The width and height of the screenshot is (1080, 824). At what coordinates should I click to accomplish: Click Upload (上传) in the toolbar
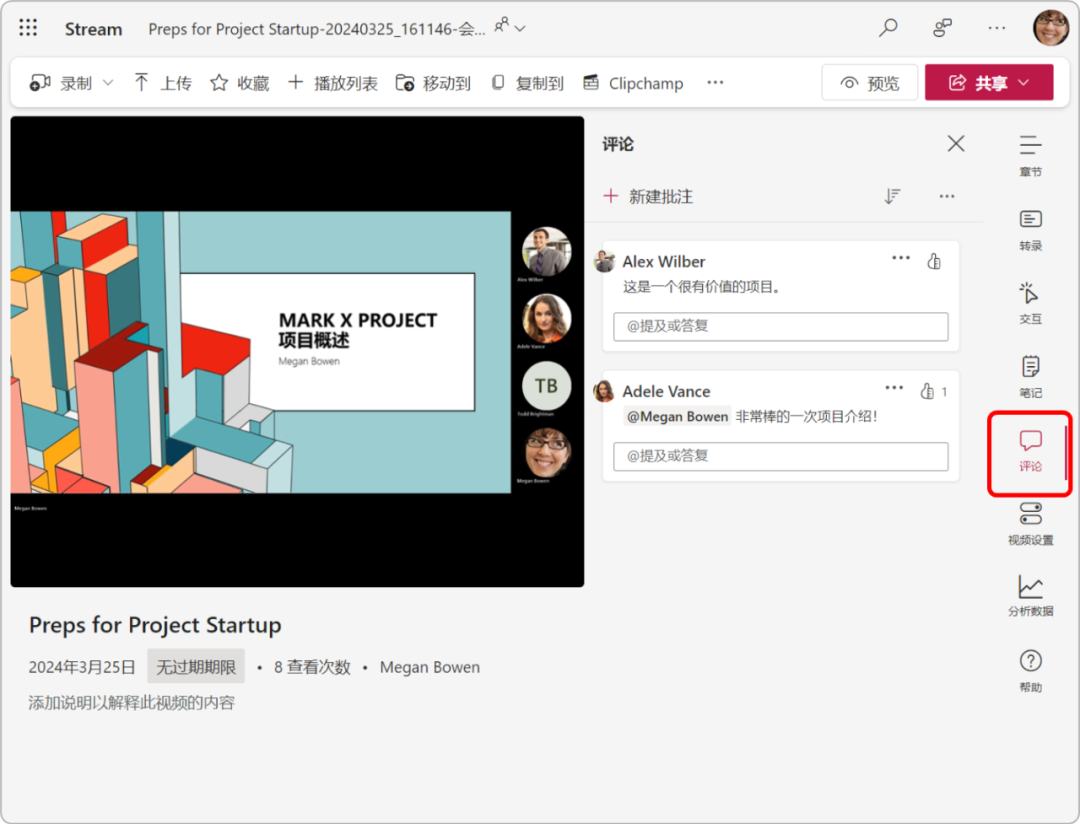(162, 83)
